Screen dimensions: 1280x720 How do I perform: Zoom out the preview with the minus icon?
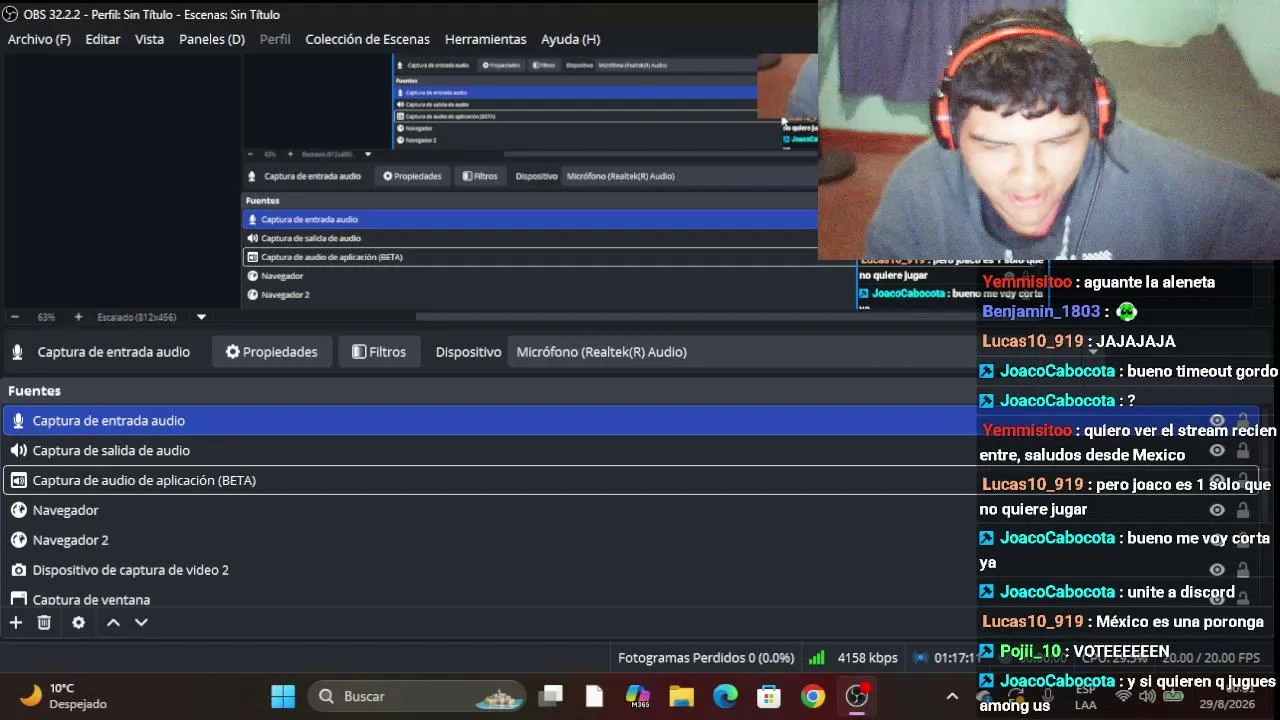tap(15, 317)
